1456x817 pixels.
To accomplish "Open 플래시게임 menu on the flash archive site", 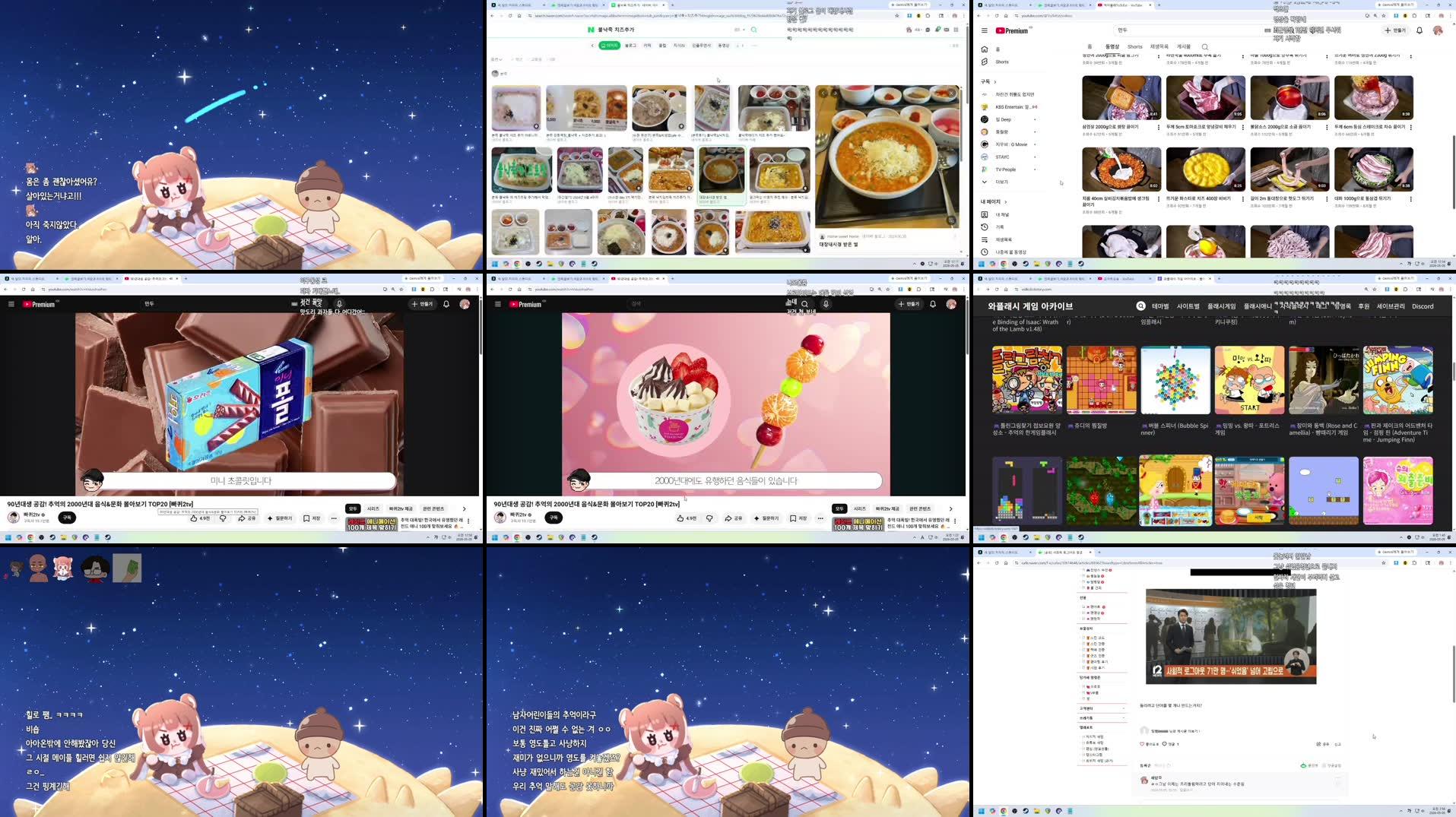I will [x=1222, y=306].
